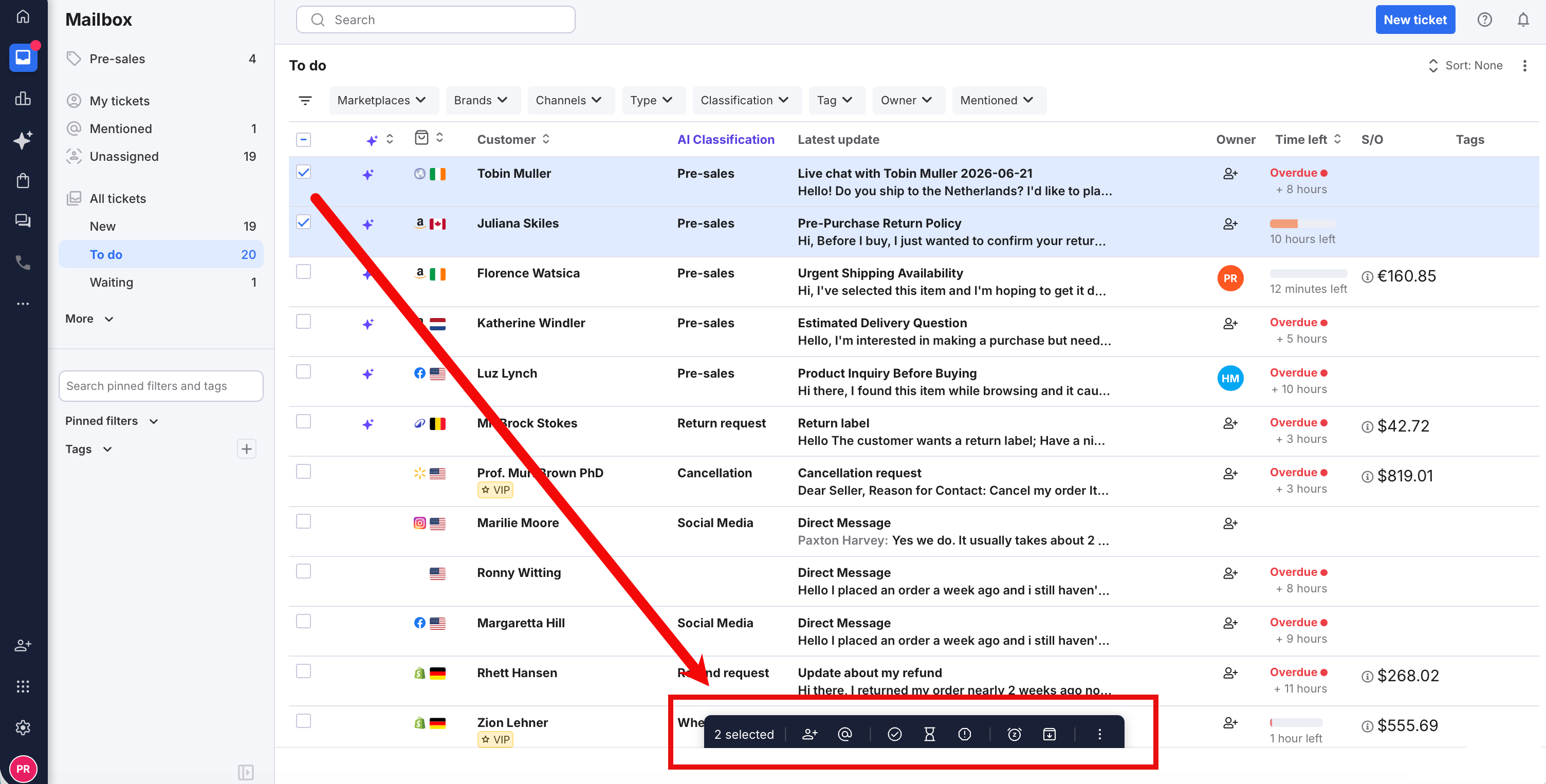Select the Florence Watsica ticket checkbox
Screen dimensions: 1546x784
(x=304, y=272)
